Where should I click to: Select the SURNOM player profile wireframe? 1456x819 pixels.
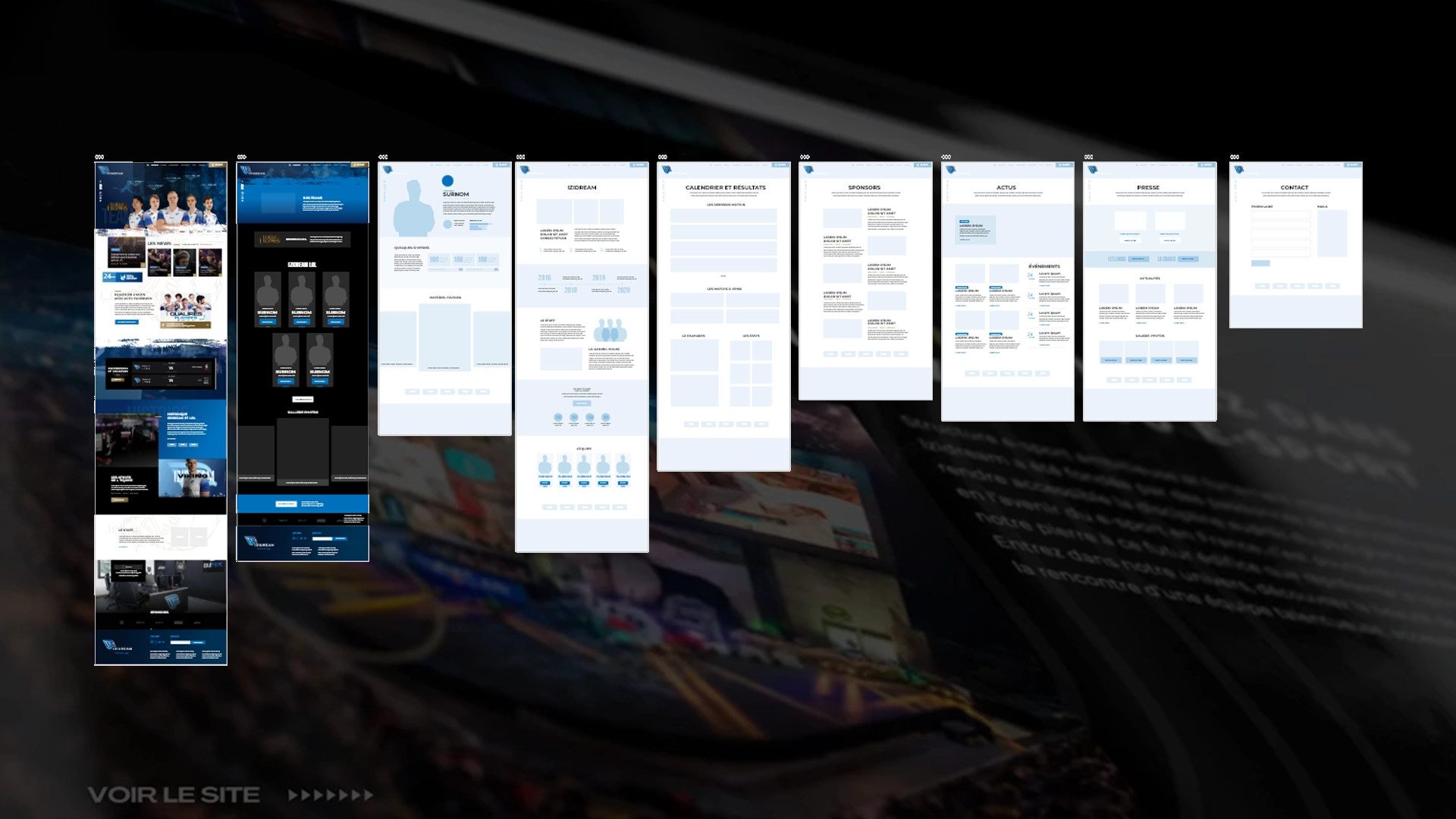click(445, 299)
